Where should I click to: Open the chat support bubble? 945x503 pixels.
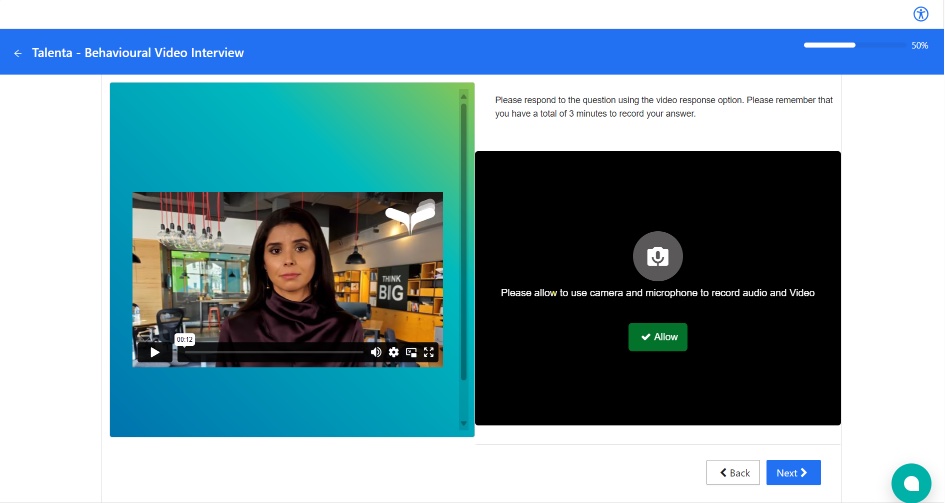coord(911,483)
